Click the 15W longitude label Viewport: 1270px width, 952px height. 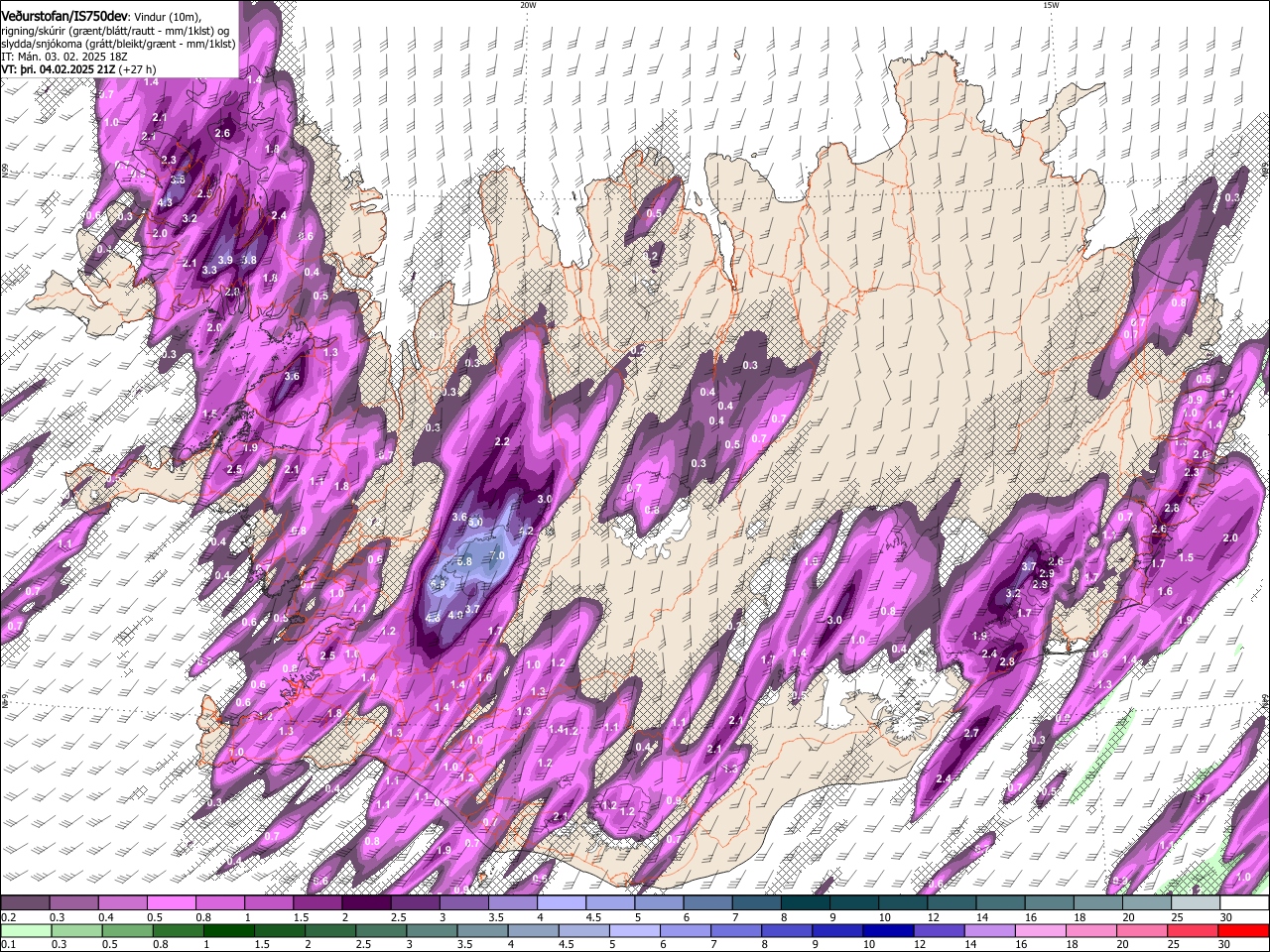(x=1051, y=5)
